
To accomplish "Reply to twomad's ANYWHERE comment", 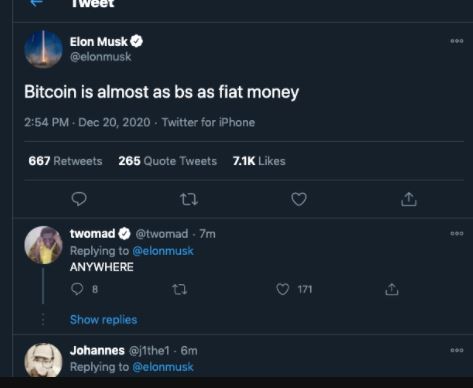I will tap(77, 289).
